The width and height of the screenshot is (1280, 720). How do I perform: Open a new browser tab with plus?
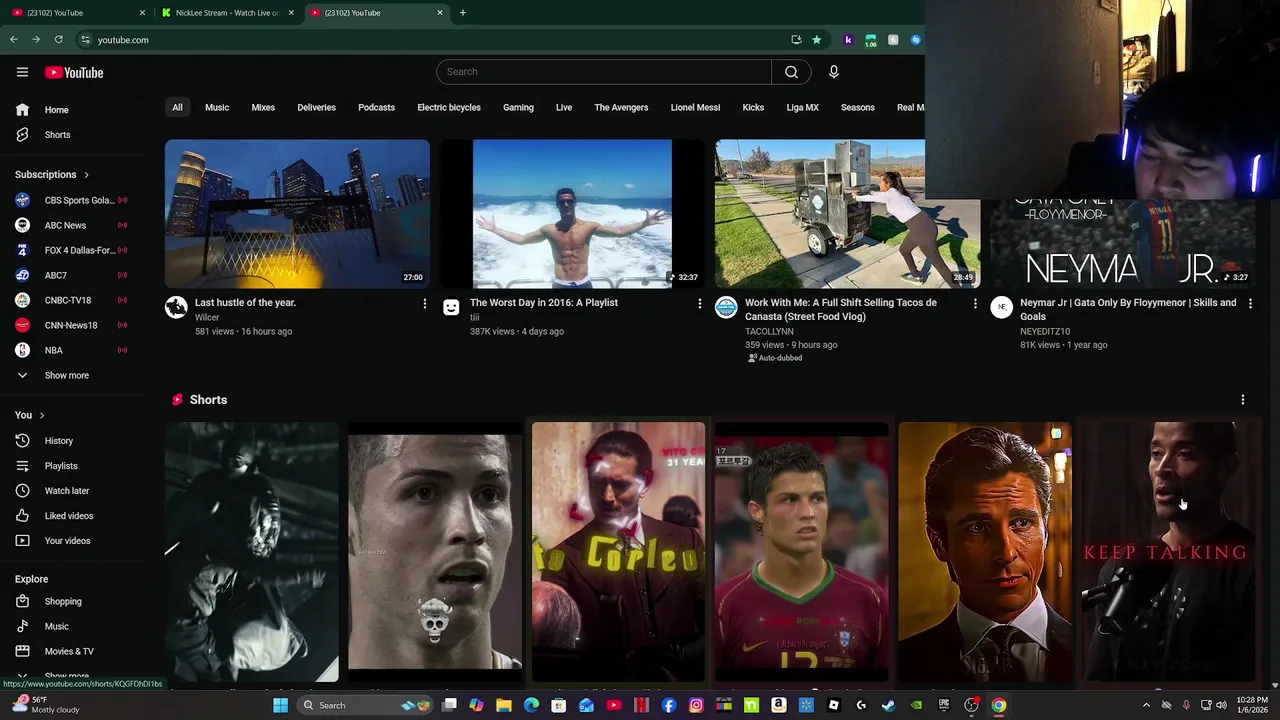(x=462, y=13)
